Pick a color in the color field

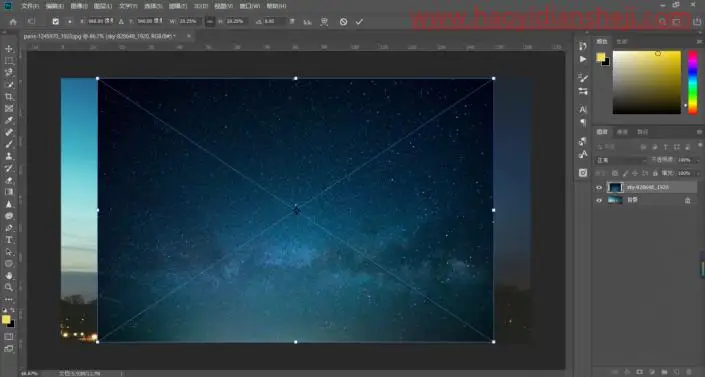647,82
